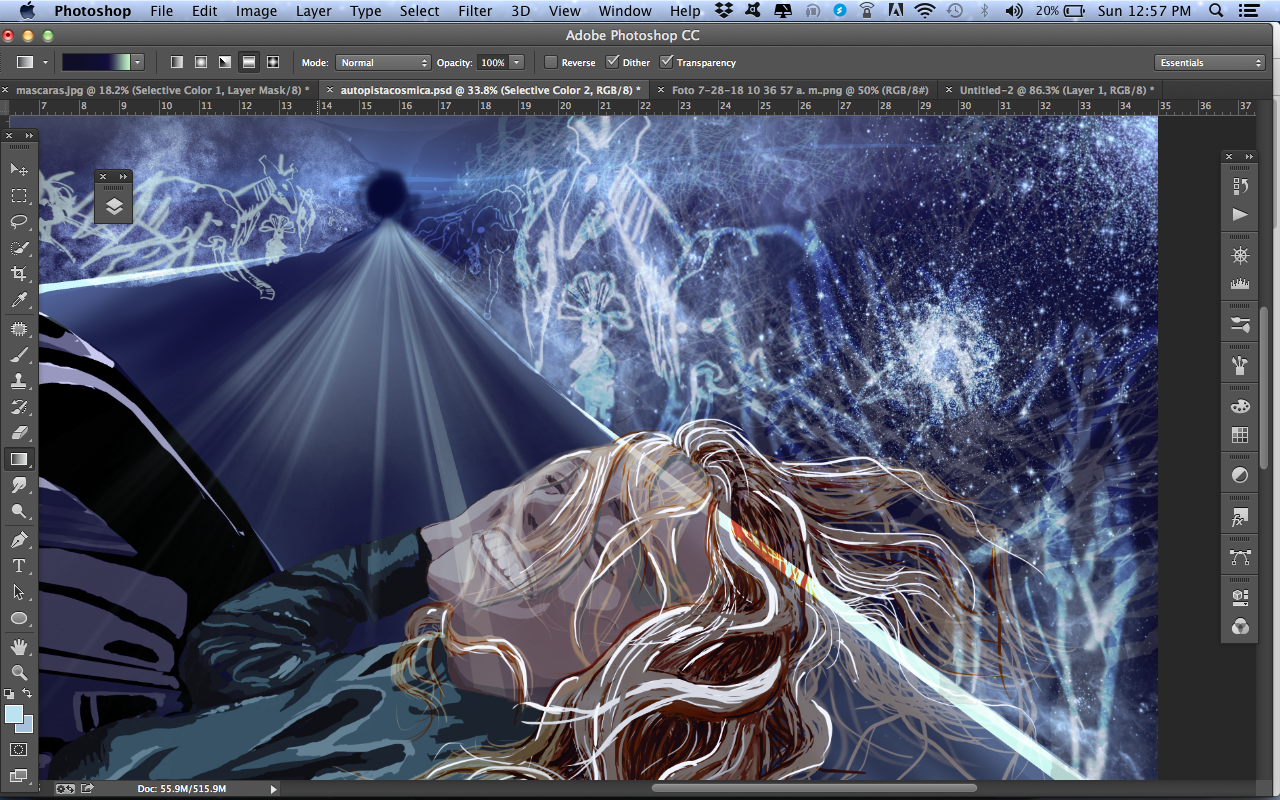
Task: Select the Hand tool
Action: [19, 647]
